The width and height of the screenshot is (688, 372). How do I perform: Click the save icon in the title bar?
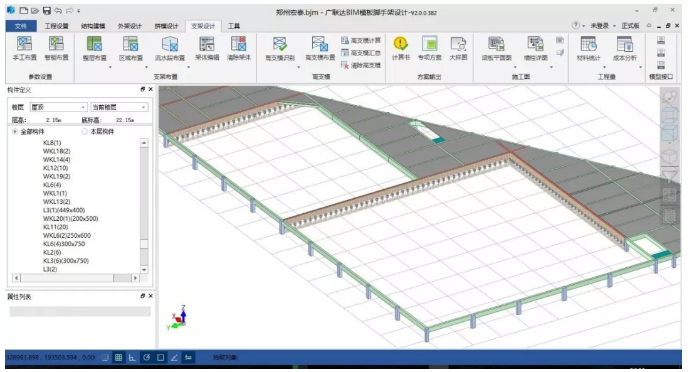click(x=47, y=10)
